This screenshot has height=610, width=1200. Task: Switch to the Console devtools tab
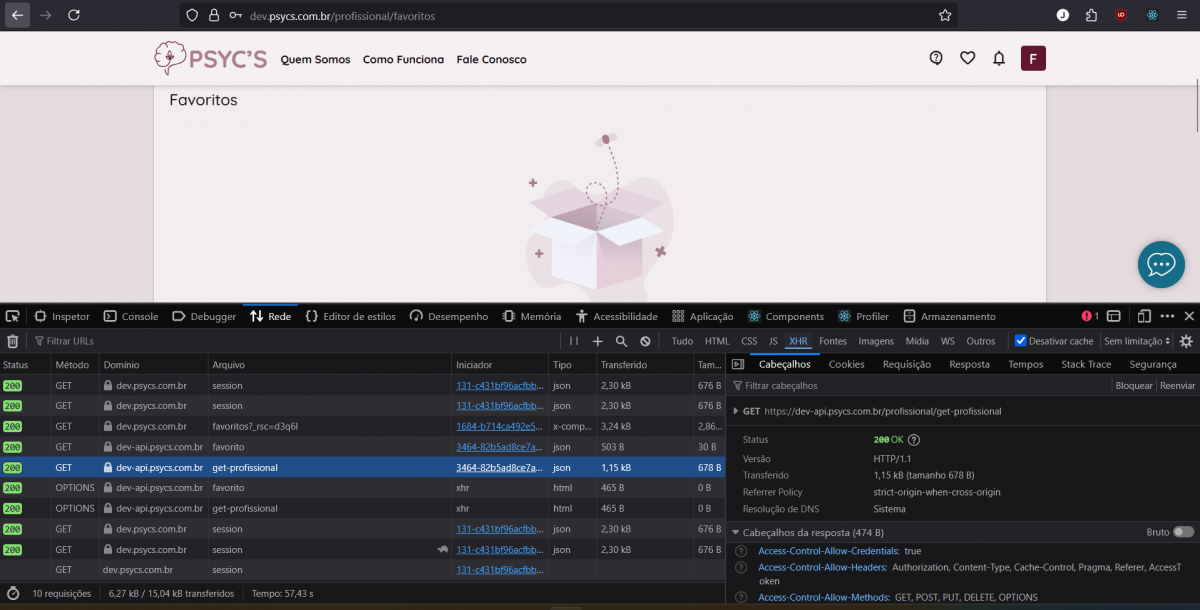point(130,316)
